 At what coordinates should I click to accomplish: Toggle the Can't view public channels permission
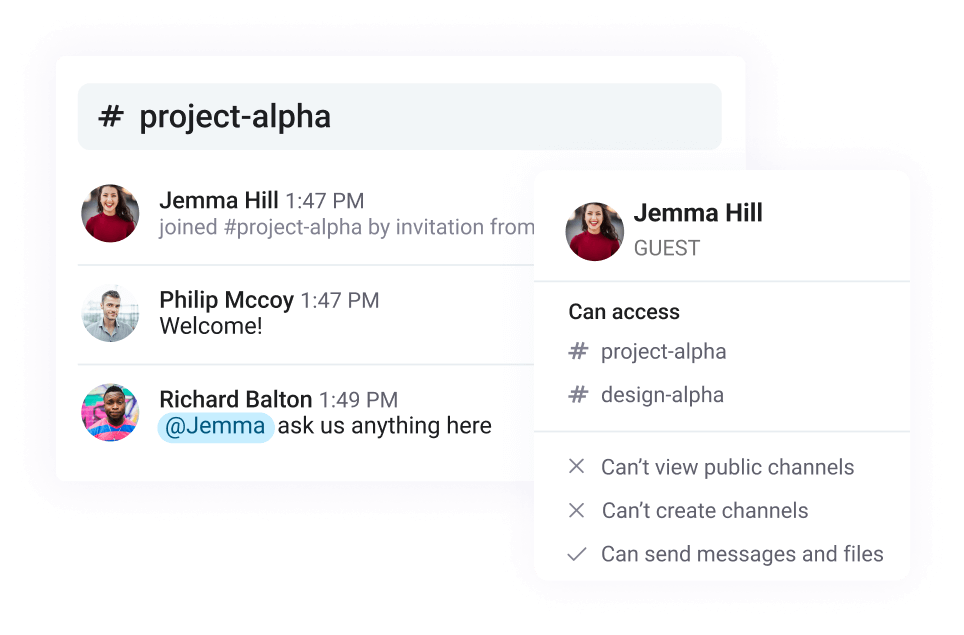[x=726, y=466]
